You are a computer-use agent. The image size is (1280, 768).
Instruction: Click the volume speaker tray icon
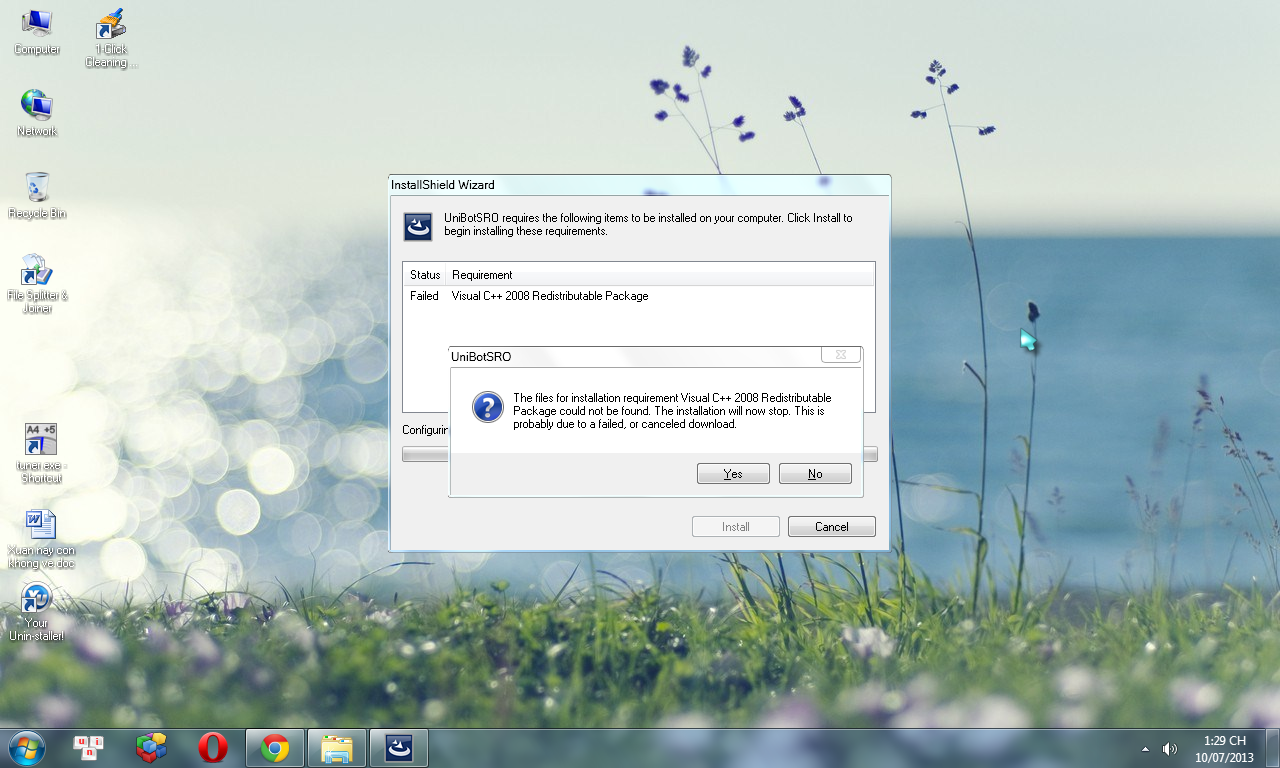click(1169, 748)
